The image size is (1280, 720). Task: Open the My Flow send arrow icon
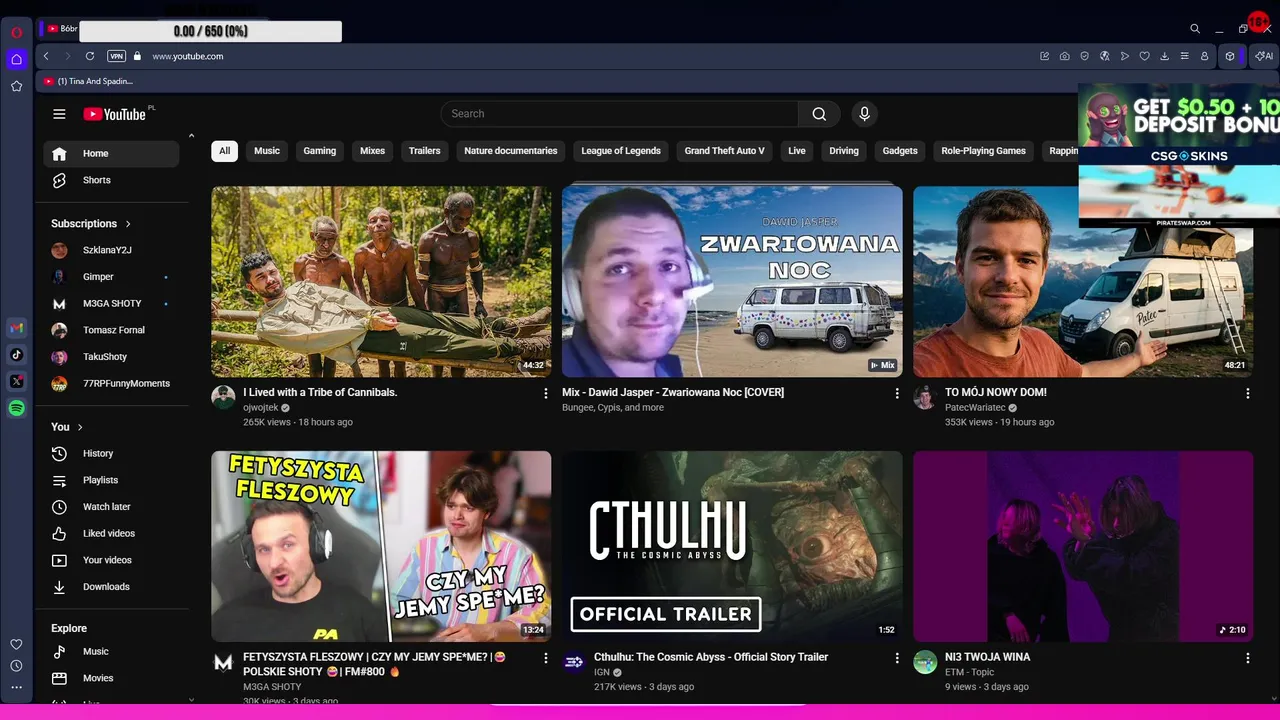tap(1125, 56)
